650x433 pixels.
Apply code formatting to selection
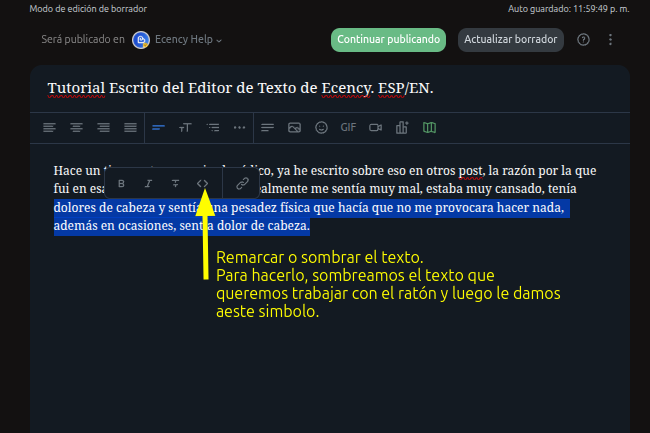click(202, 184)
